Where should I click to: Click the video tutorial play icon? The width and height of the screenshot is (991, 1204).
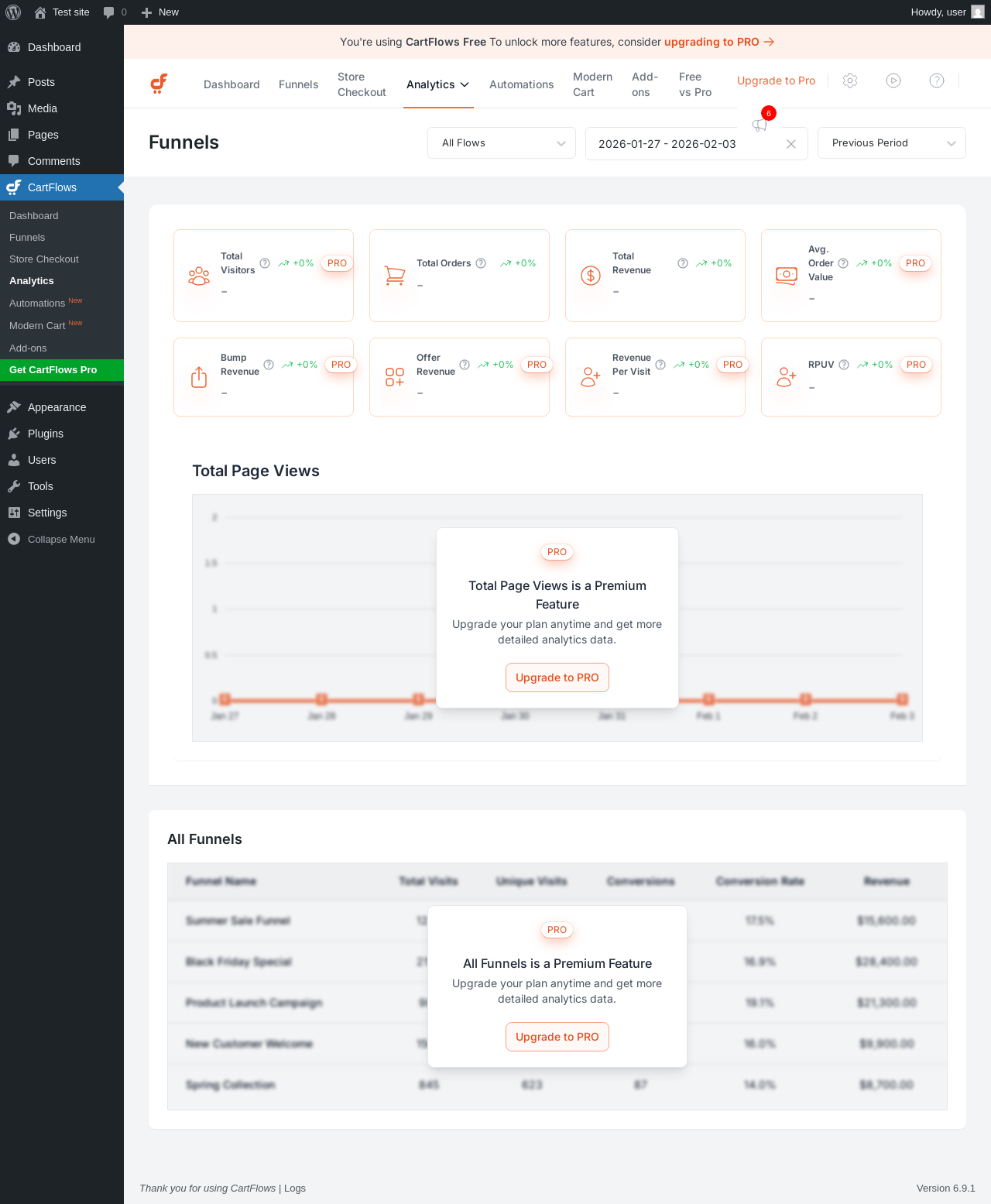pos(893,81)
